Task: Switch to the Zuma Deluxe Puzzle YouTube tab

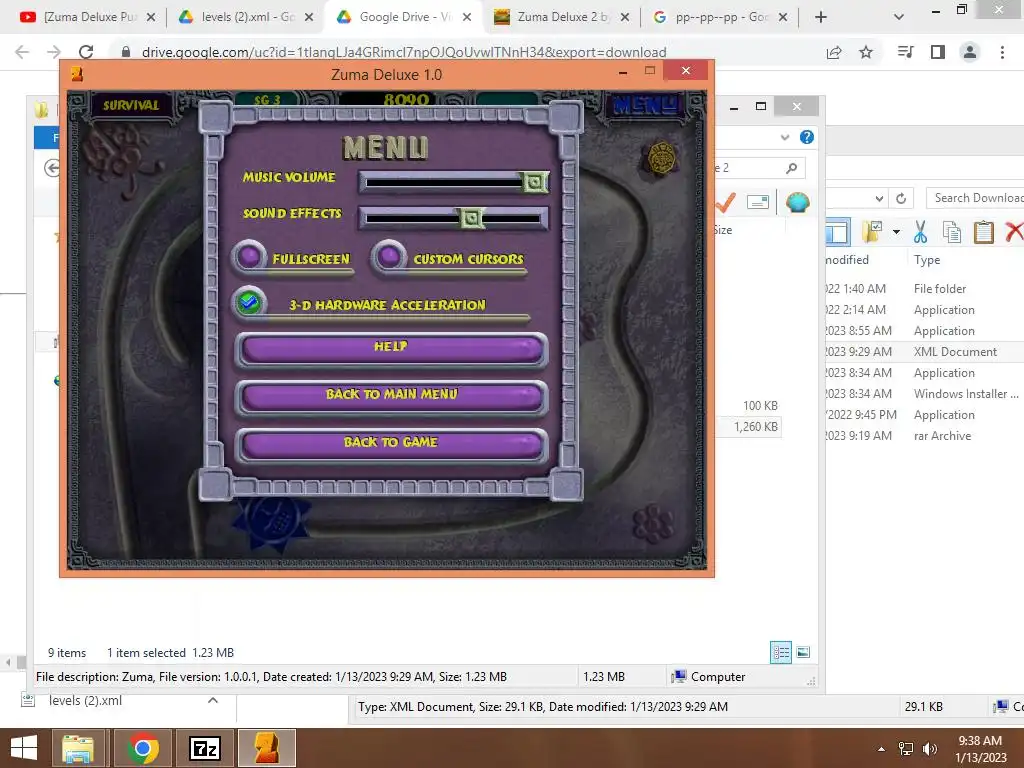Action: [89, 17]
